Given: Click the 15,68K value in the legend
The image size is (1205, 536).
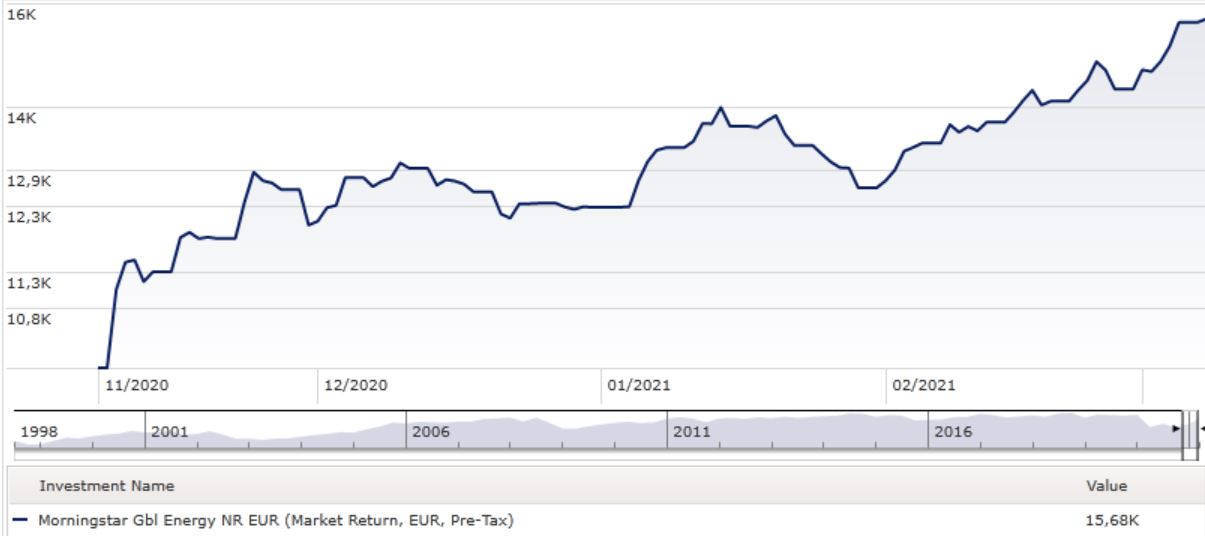Looking at the screenshot, I should [1110, 519].
